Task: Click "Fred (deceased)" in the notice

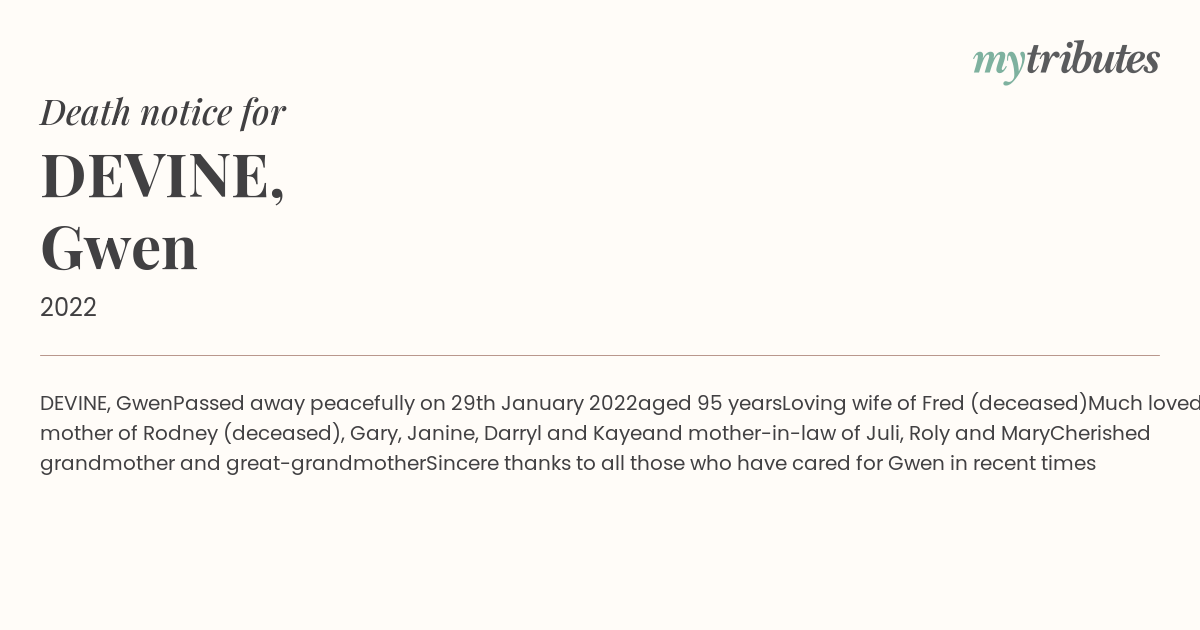Action: (1004, 404)
